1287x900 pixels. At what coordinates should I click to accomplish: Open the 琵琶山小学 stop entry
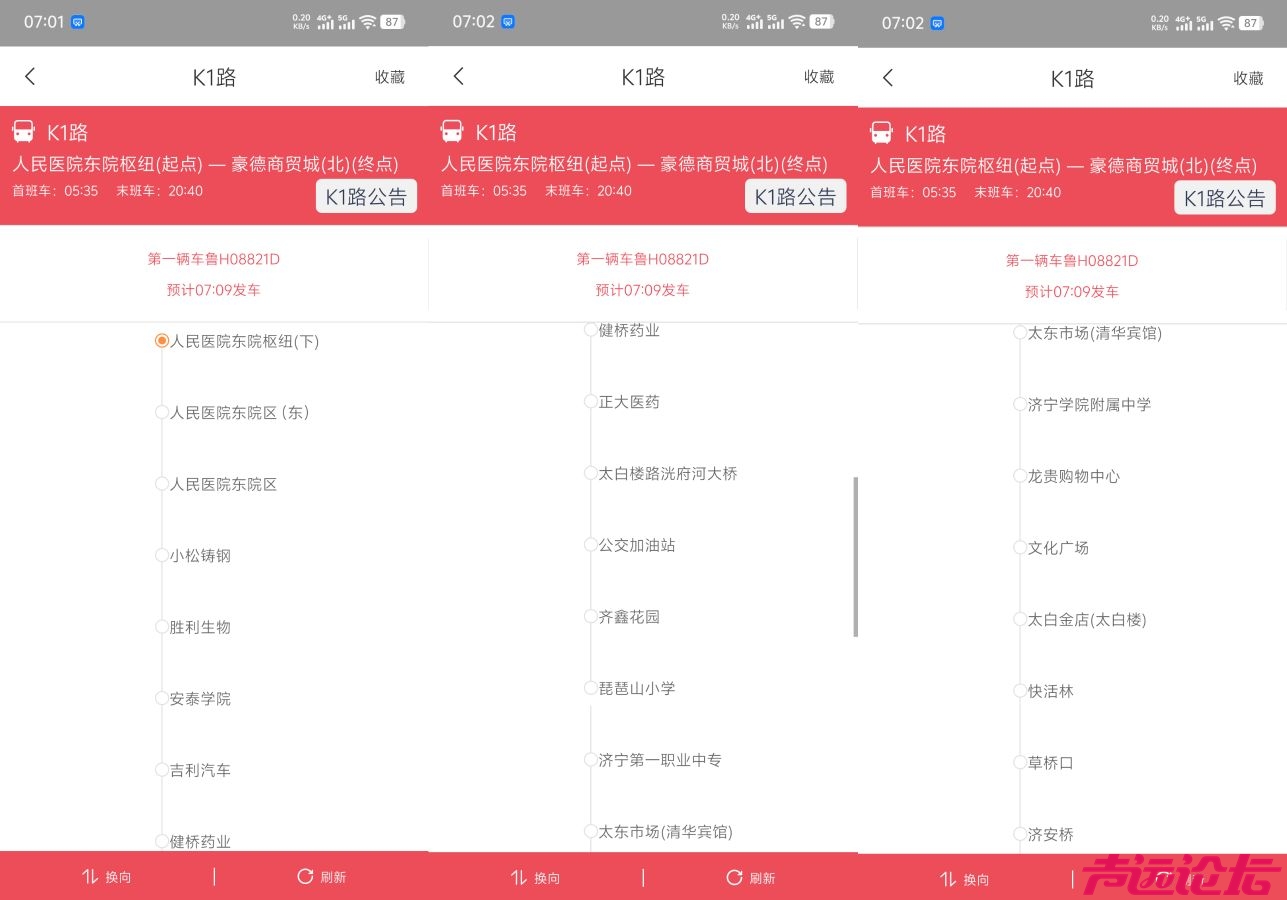[637, 688]
